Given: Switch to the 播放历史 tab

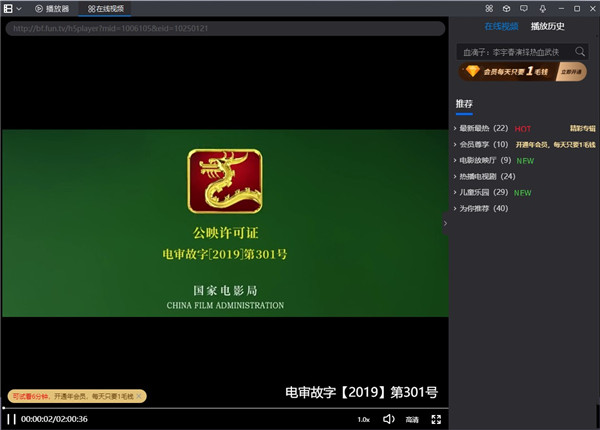Looking at the screenshot, I should (548, 26).
